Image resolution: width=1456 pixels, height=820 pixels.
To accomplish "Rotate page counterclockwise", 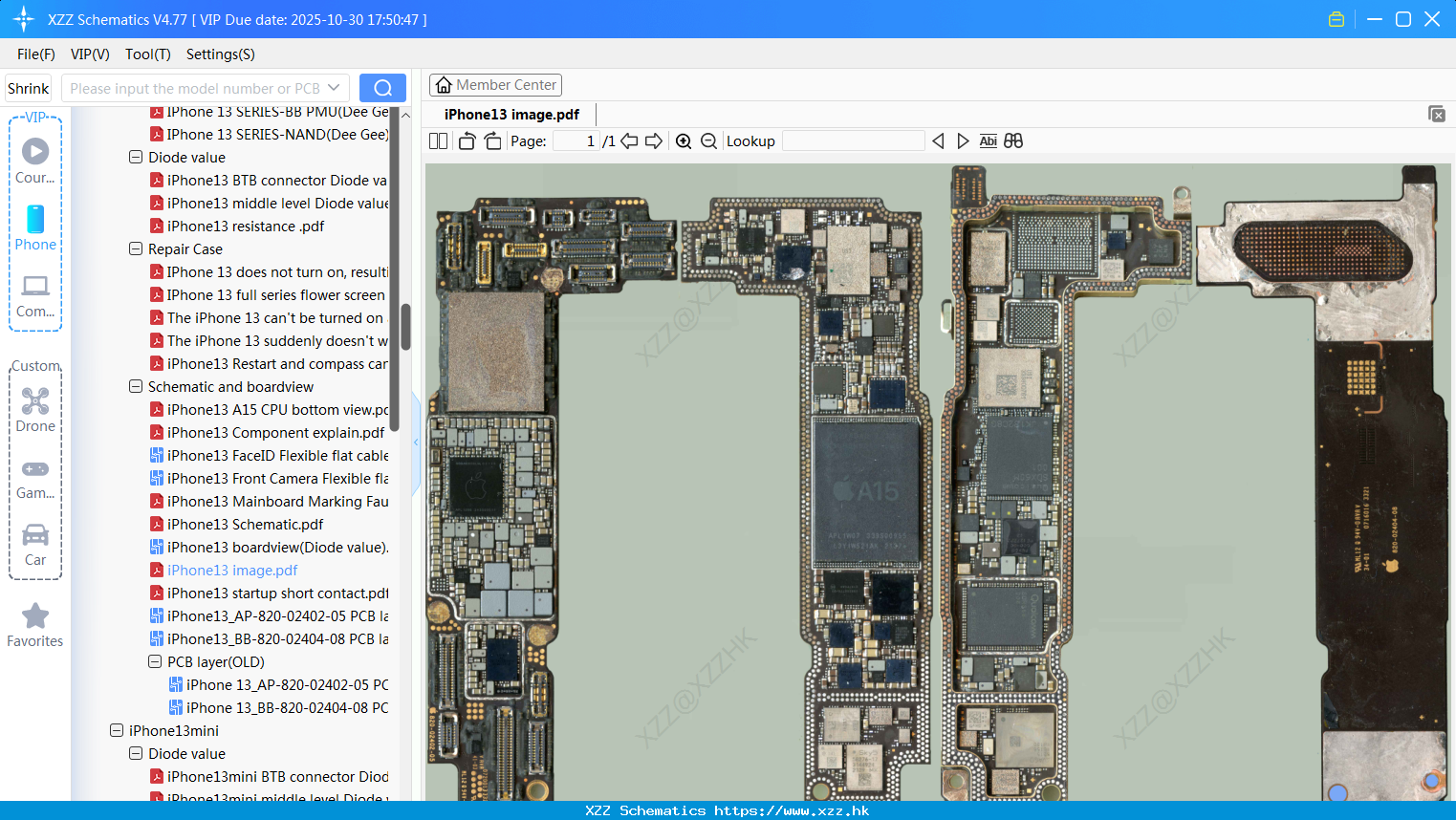I will tap(467, 141).
